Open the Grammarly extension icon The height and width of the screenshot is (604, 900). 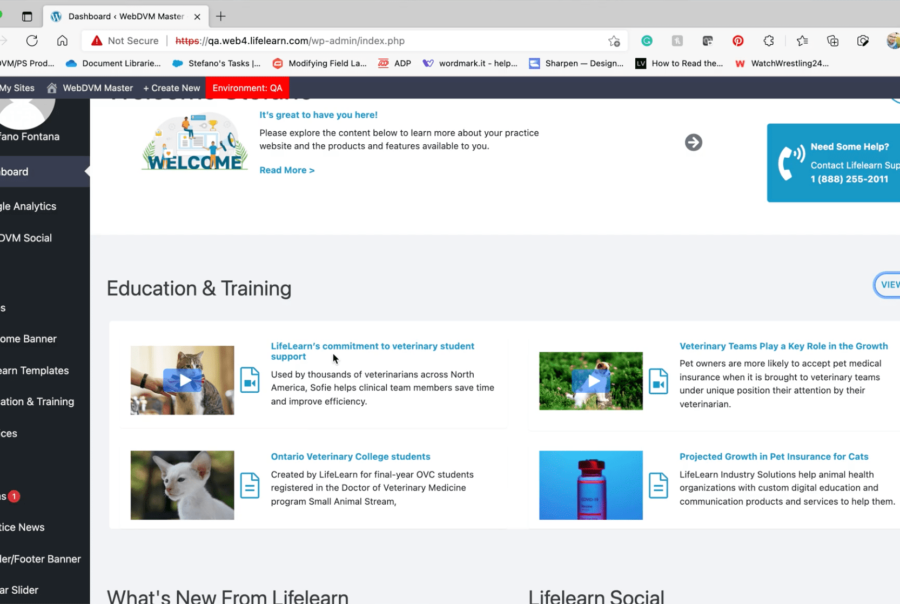pos(647,41)
